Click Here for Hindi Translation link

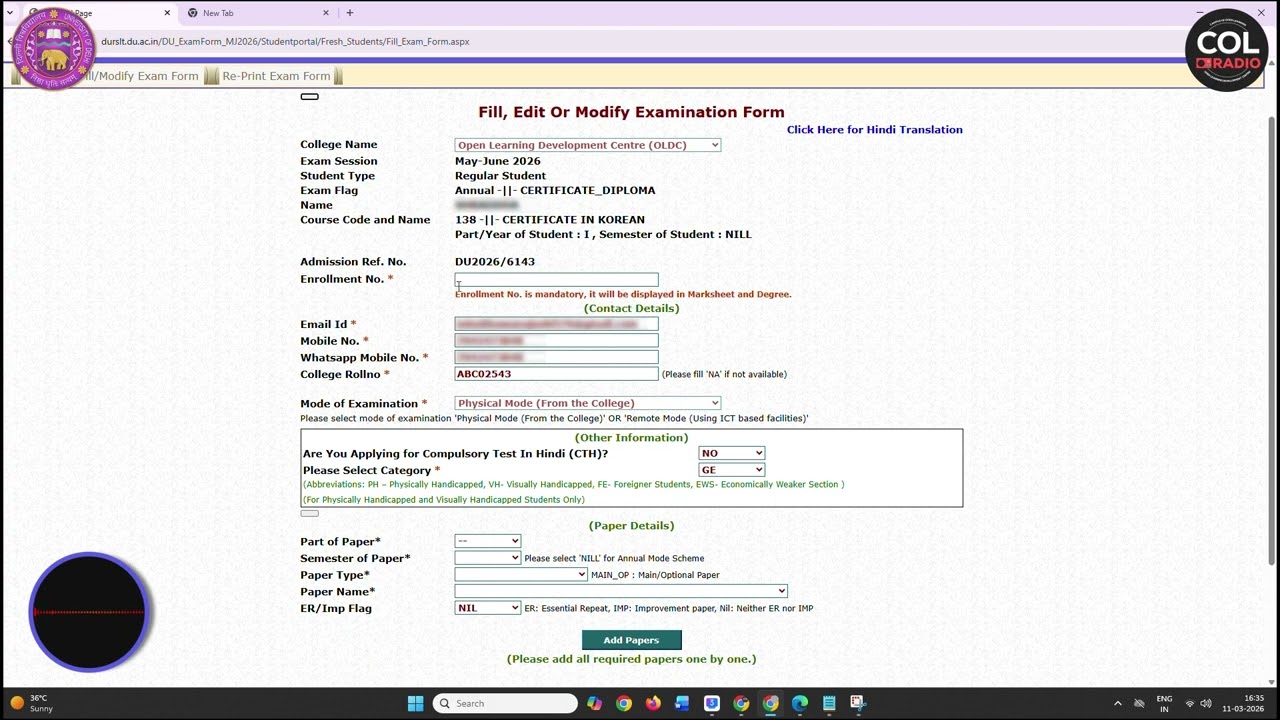(x=874, y=129)
